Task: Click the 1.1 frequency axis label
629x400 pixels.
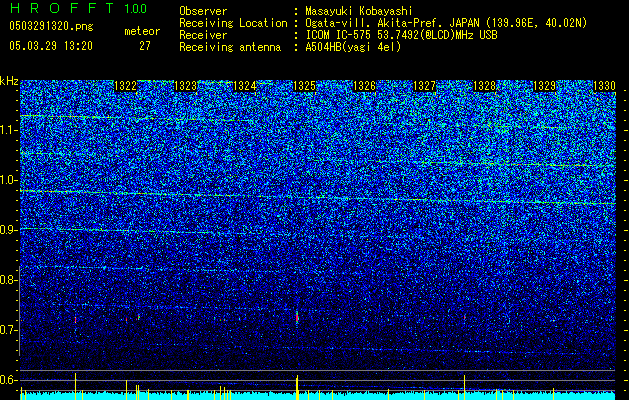Action: [x=9, y=130]
